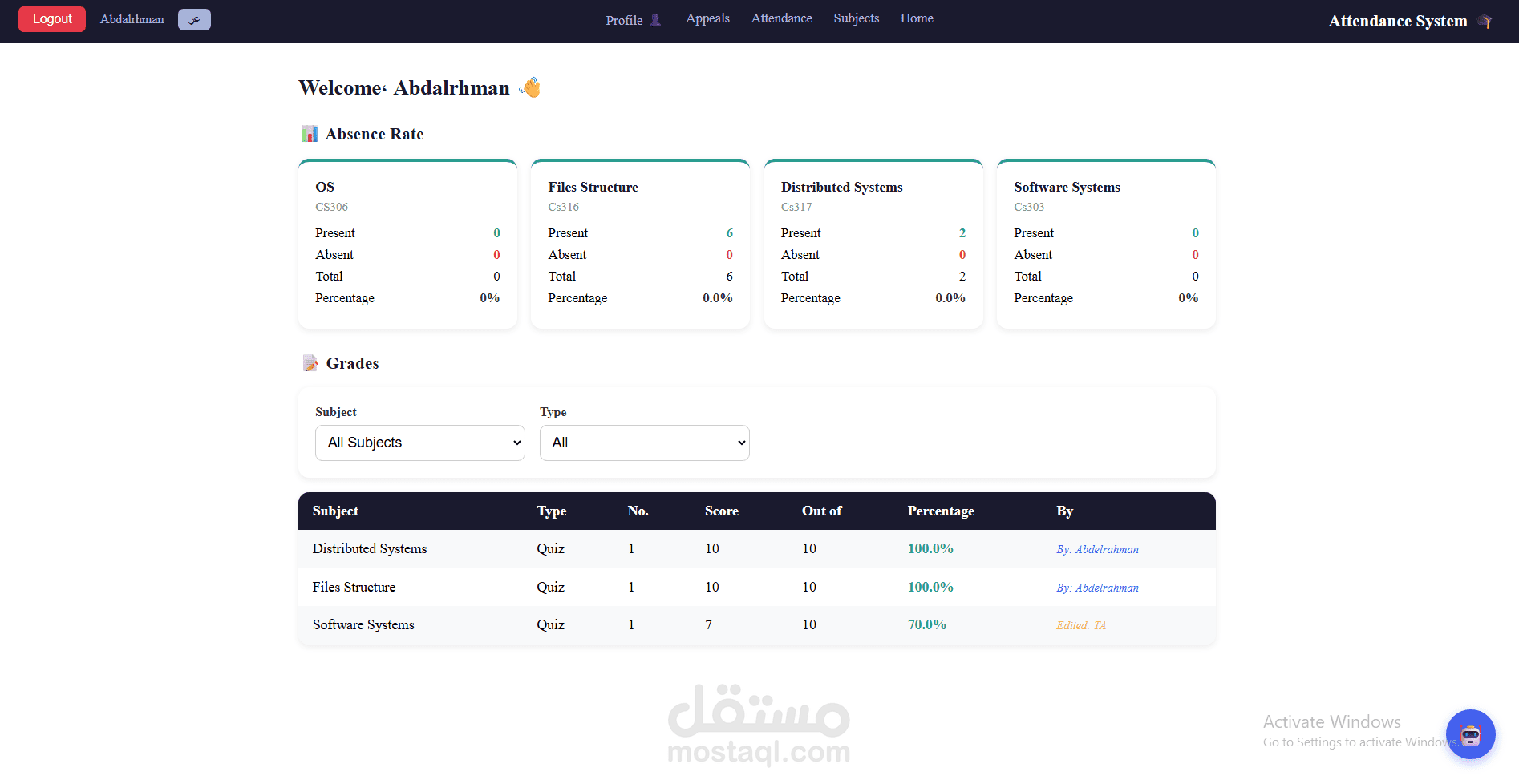The height and width of the screenshot is (784, 1519).
Task: Click By: Abdelrahman in Distributed Systems row
Action: (1097, 550)
